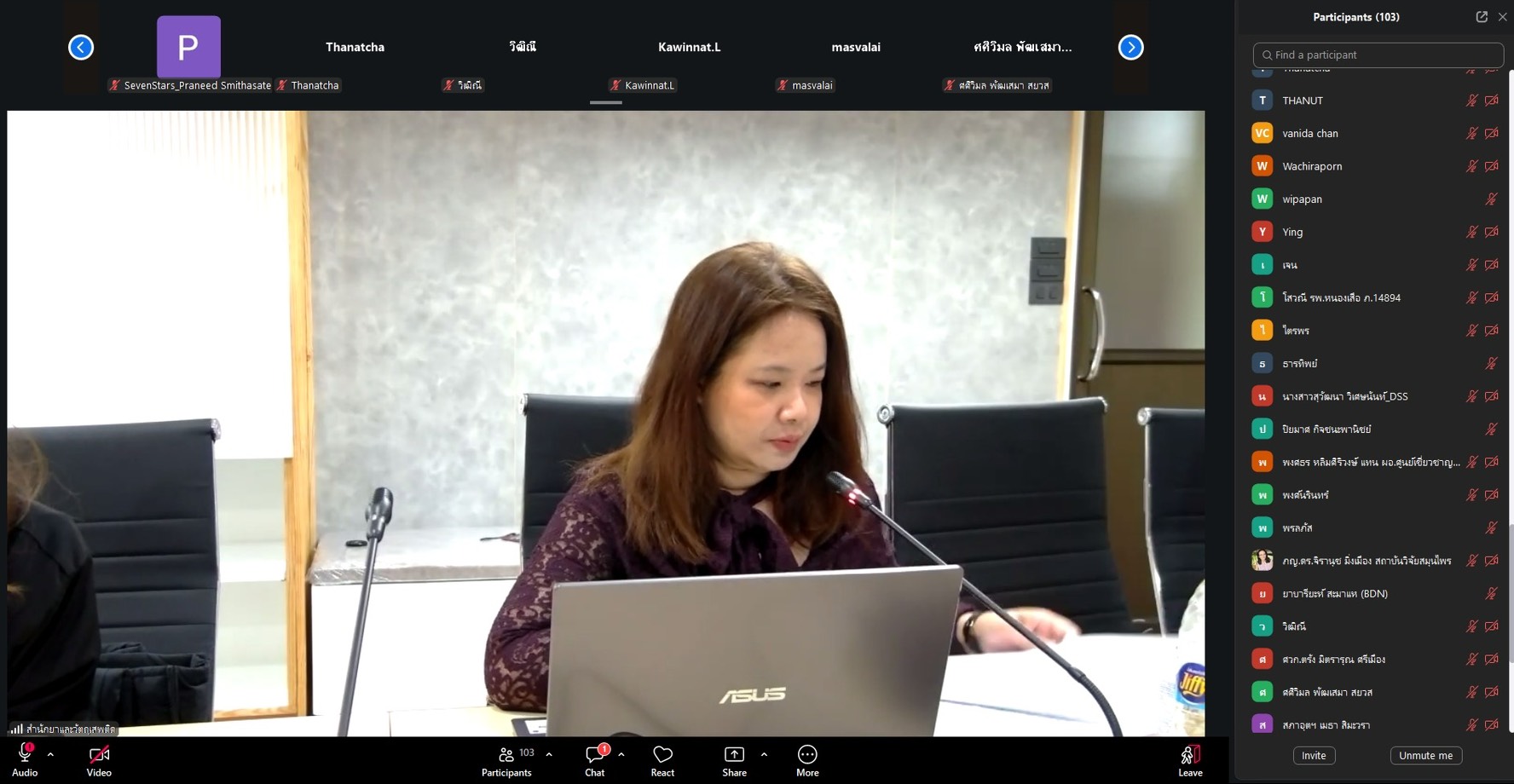Select participant Wachiraporn in list
Screen dimensions: 1514x784
click(1312, 166)
